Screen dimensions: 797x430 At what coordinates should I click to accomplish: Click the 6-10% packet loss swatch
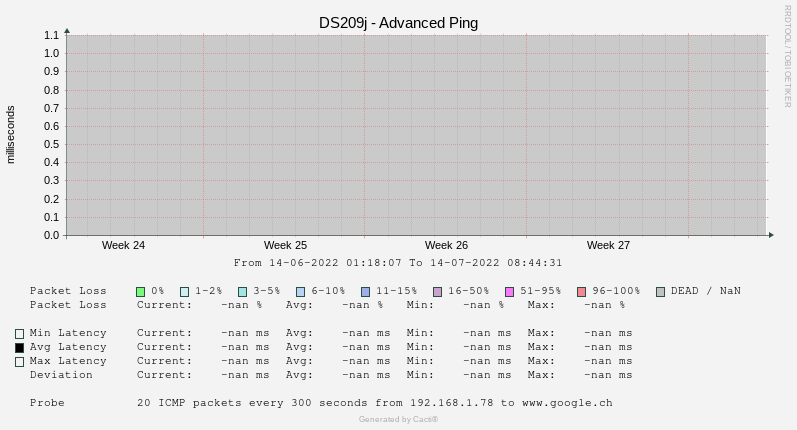(300, 292)
